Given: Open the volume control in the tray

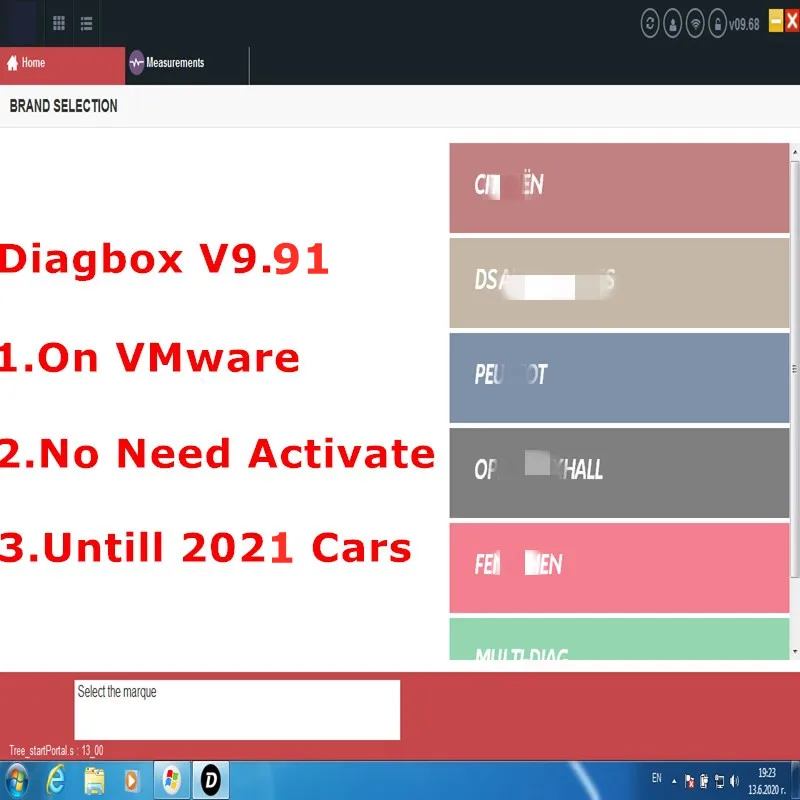Looking at the screenshot, I should point(734,780).
